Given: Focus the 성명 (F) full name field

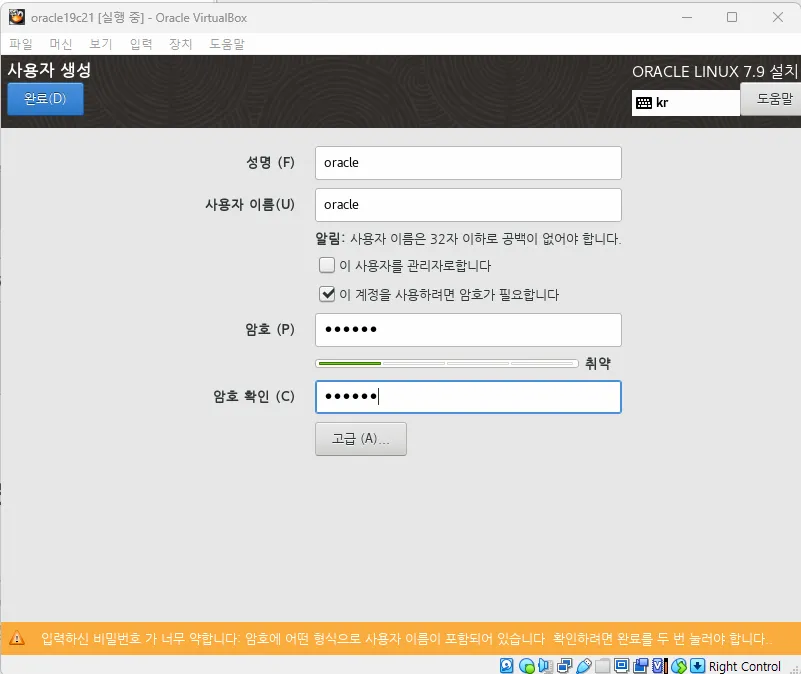Looking at the screenshot, I should pyautogui.click(x=468, y=163).
